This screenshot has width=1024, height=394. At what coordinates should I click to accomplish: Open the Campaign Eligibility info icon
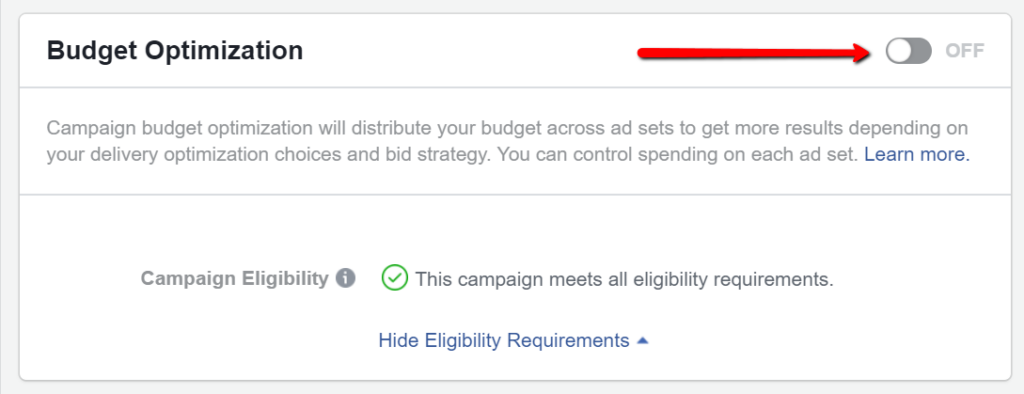click(x=345, y=278)
